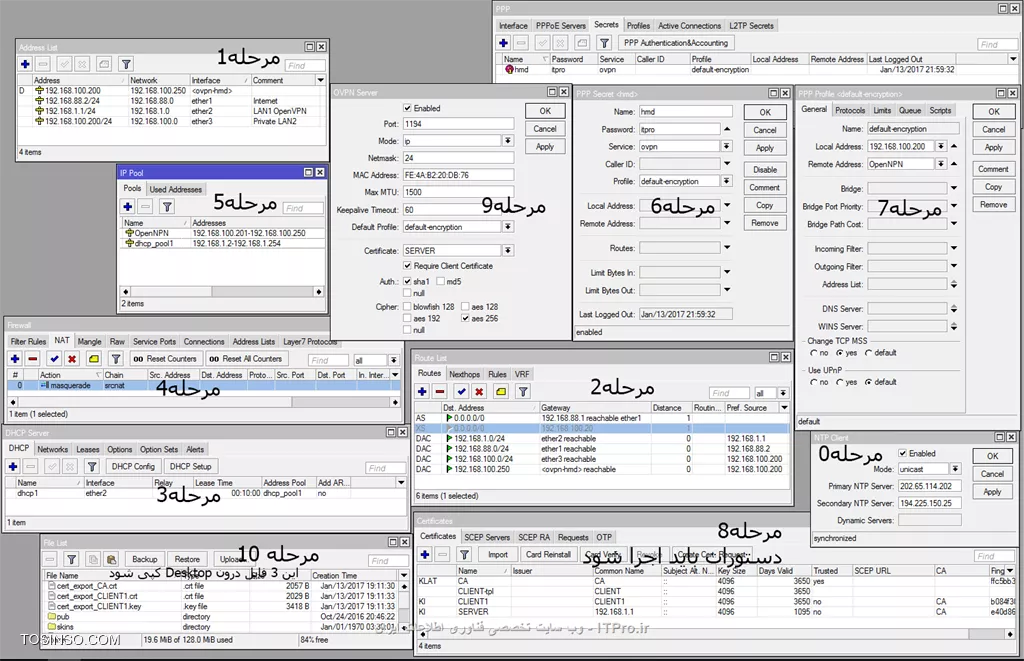The width and height of the screenshot is (1024, 661).
Task: Toggle Enabled checkbox in OVPN Server
Action: pos(408,108)
